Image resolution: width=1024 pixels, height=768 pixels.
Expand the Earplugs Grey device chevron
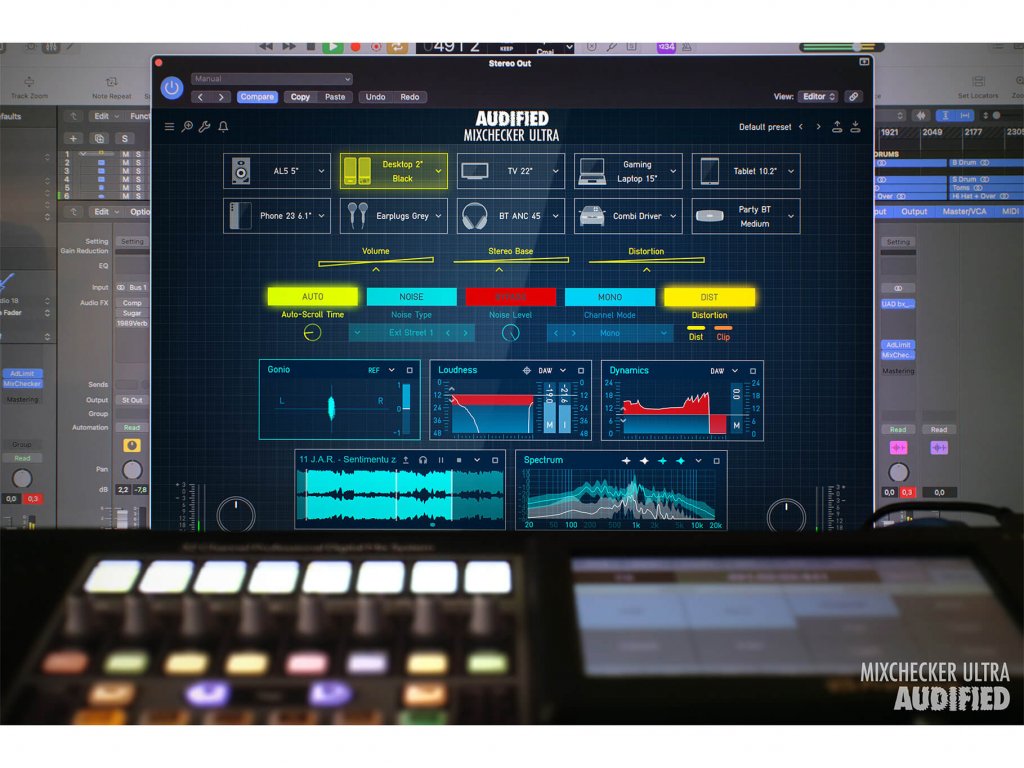coord(438,216)
